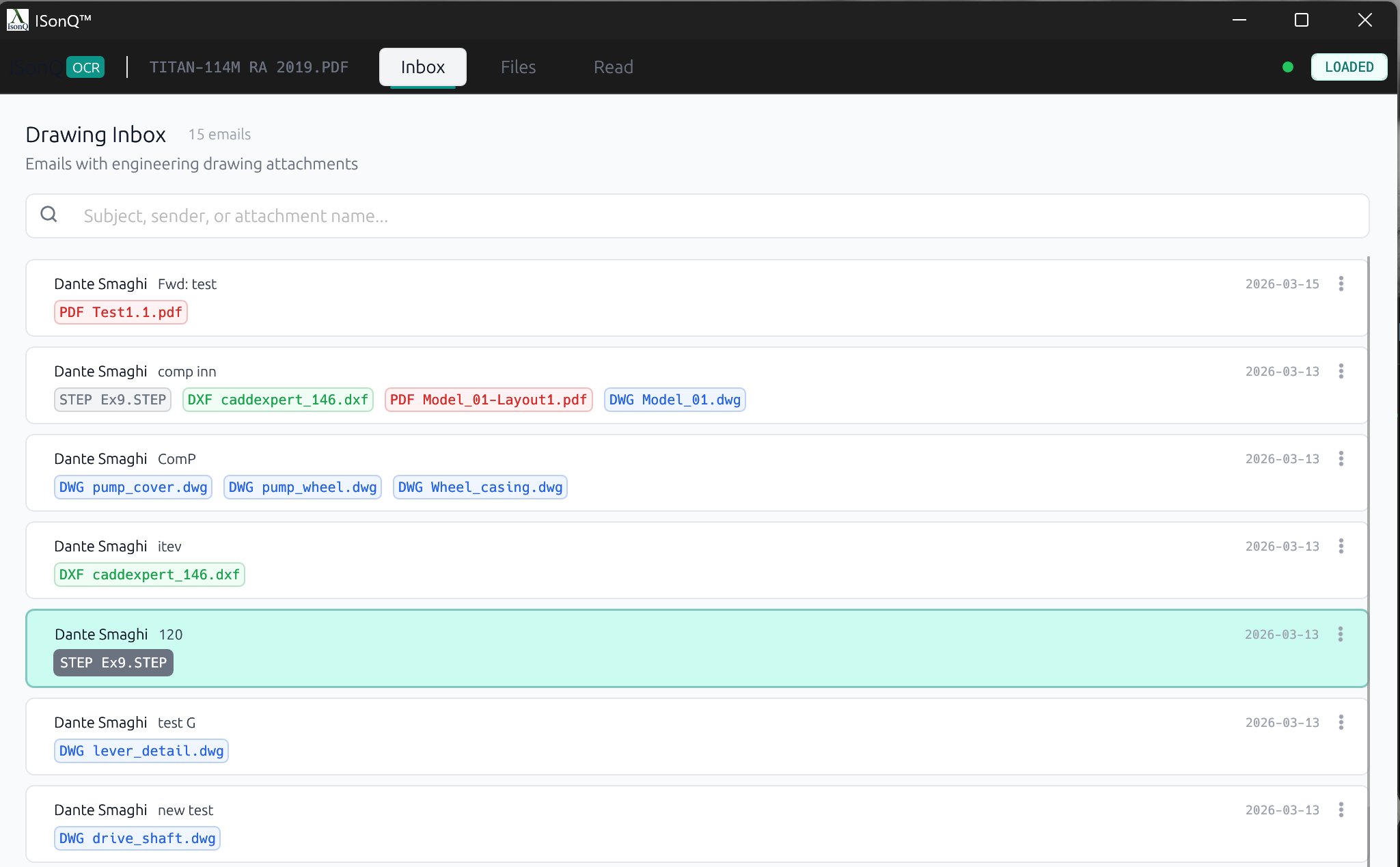Switch to the Inbox tab

[423, 67]
